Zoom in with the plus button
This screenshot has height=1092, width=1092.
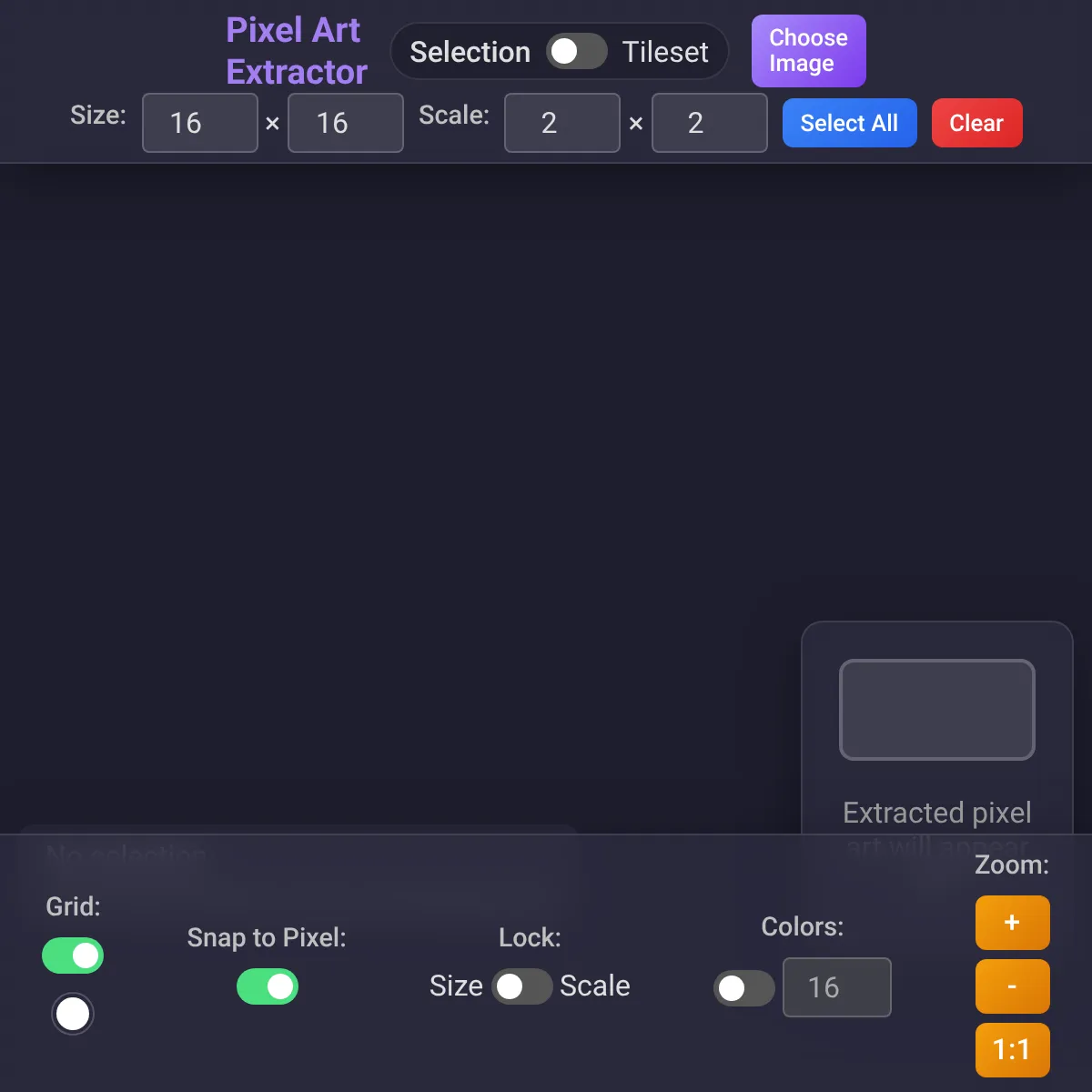pos(1012,923)
